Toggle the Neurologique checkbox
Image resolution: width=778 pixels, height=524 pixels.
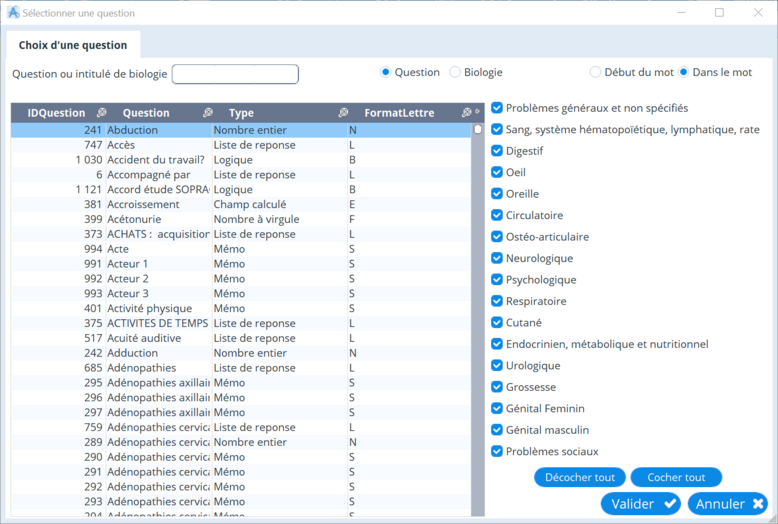[497, 258]
